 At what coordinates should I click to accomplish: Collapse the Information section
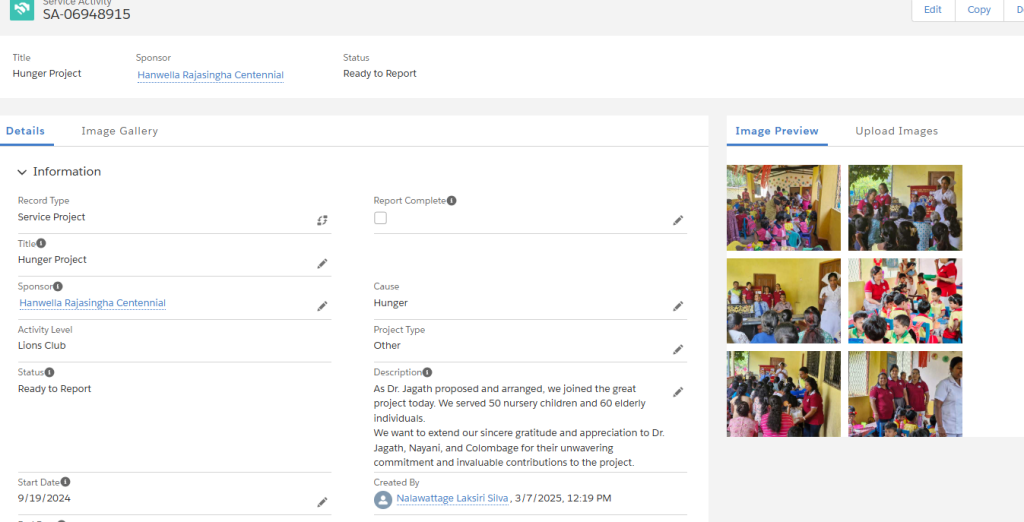pos(22,172)
